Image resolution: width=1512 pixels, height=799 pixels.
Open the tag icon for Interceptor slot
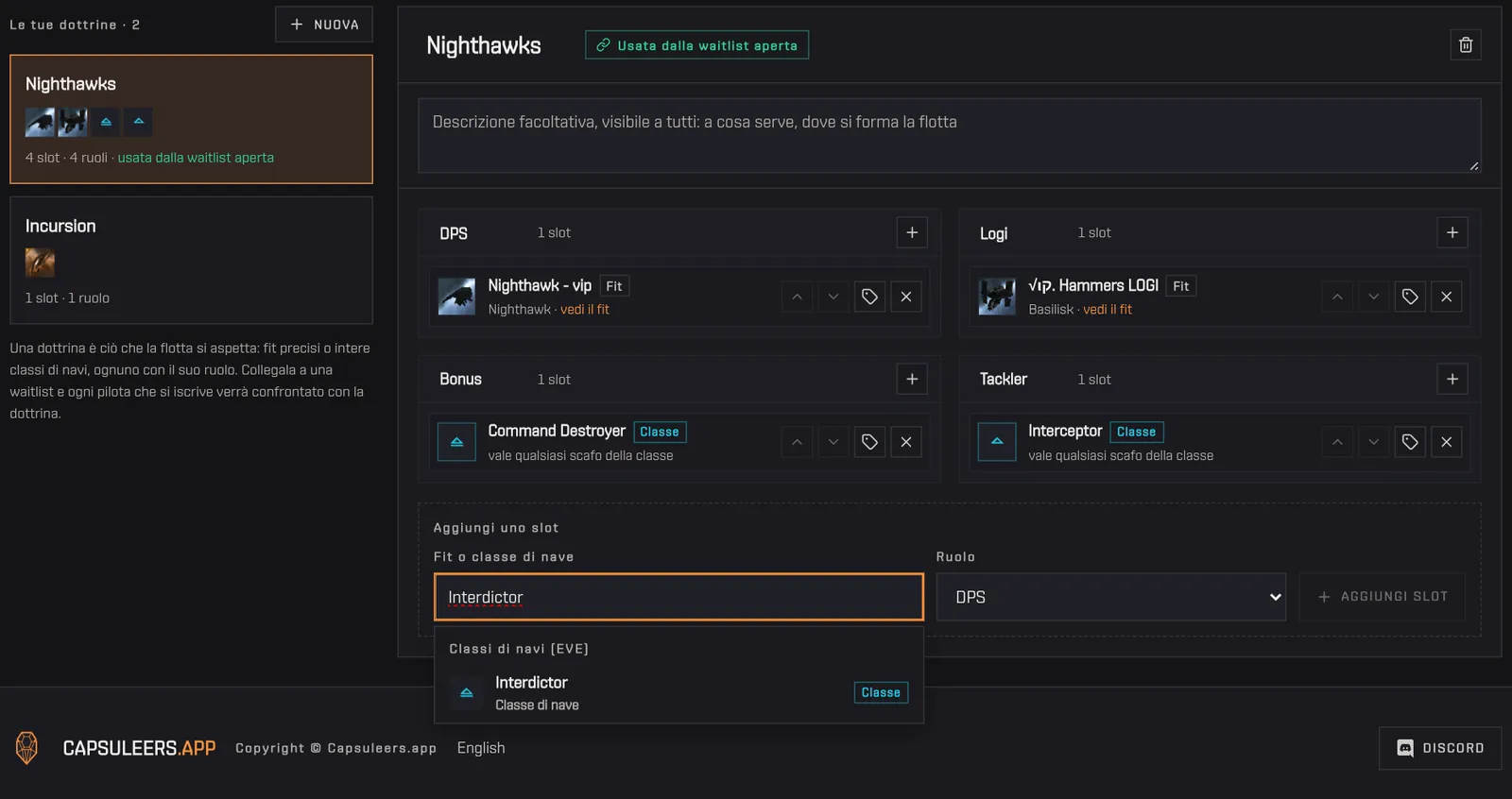(1410, 442)
